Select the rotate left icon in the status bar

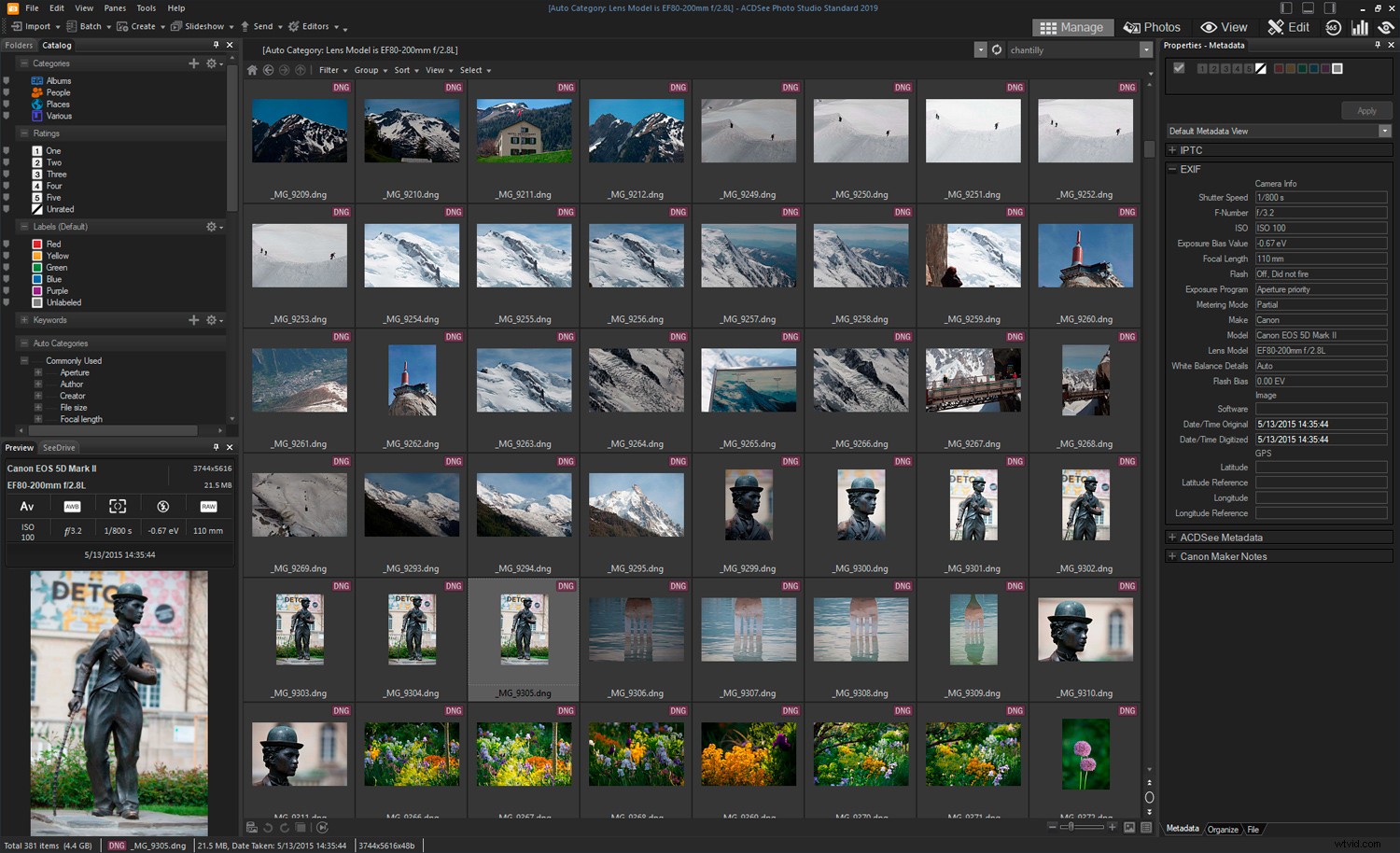click(267, 827)
